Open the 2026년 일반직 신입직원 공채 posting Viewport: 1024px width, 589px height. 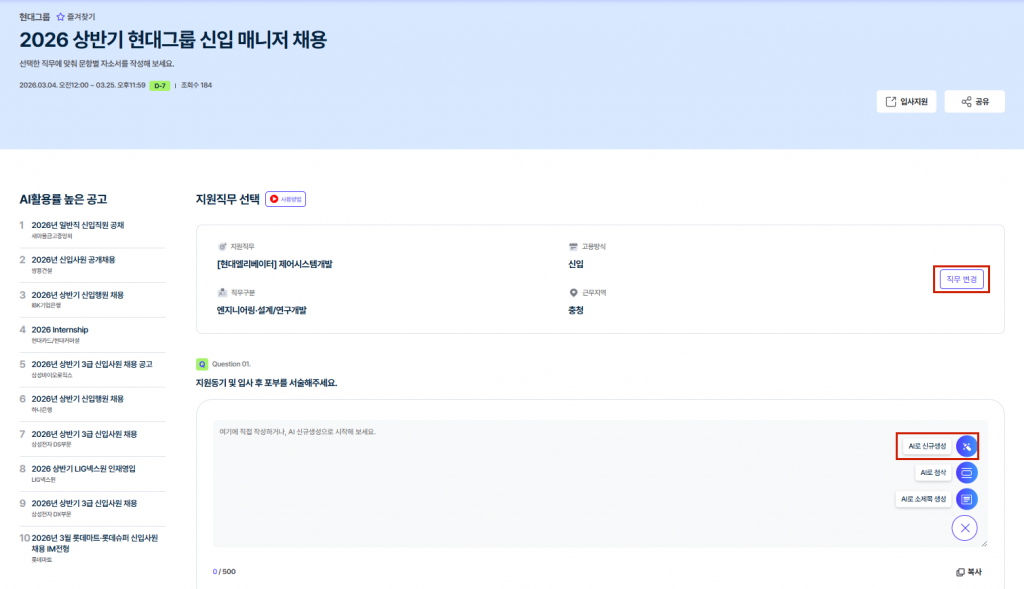click(x=78, y=225)
